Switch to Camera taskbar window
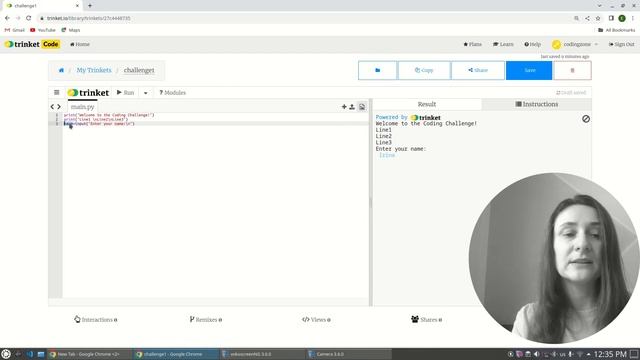This screenshot has width=640, height=360. point(348,354)
